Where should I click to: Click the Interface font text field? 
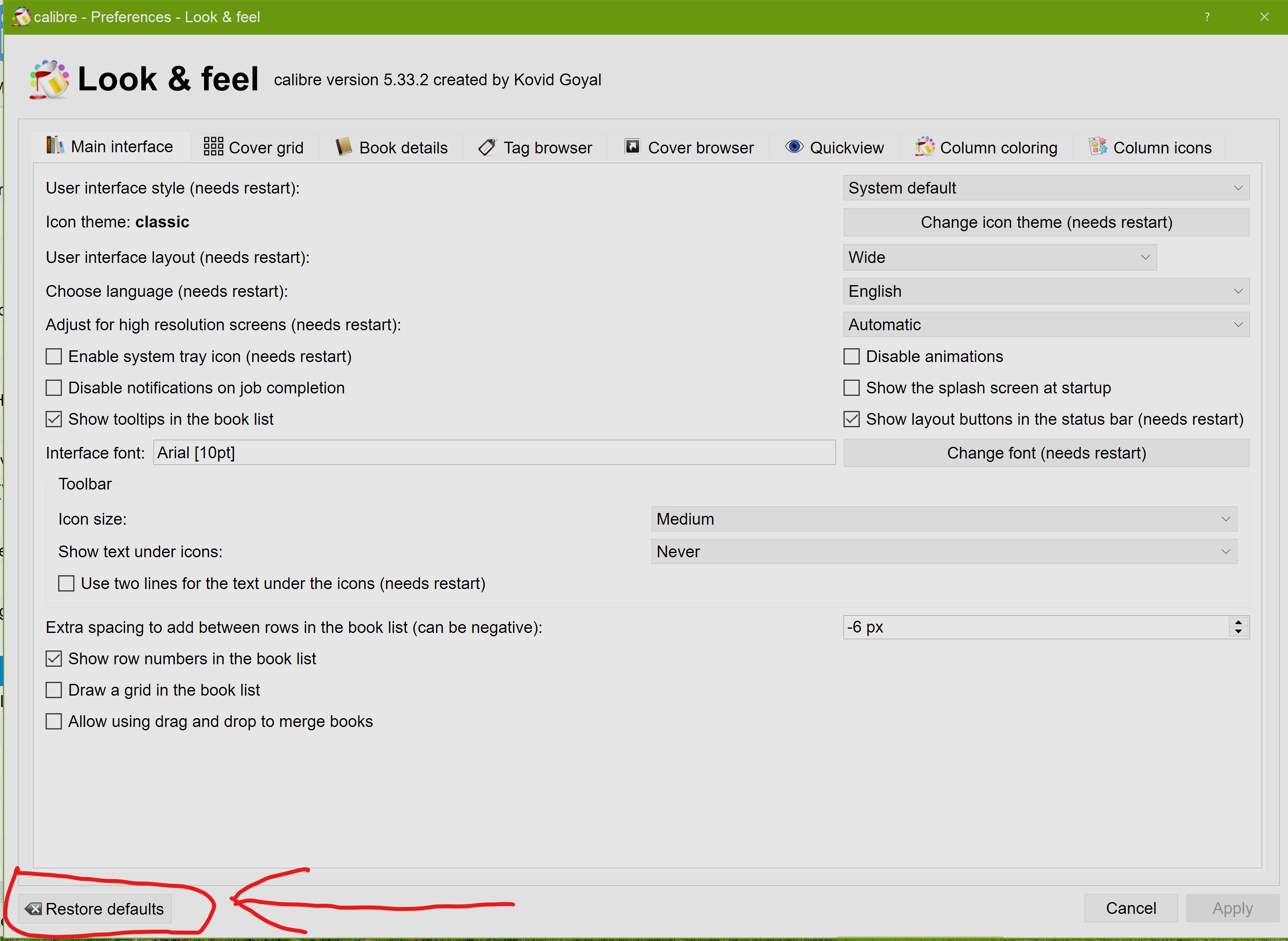point(493,453)
